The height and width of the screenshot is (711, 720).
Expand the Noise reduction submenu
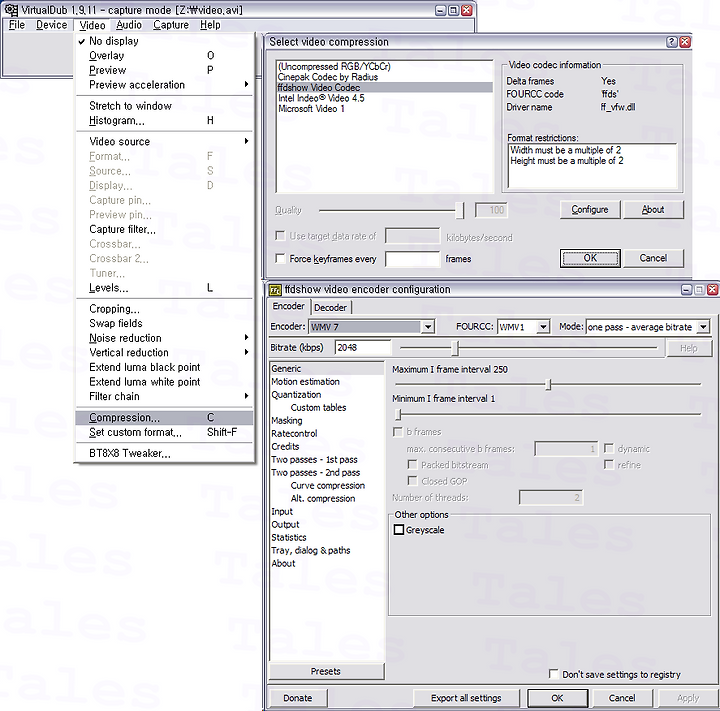coord(164,338)
